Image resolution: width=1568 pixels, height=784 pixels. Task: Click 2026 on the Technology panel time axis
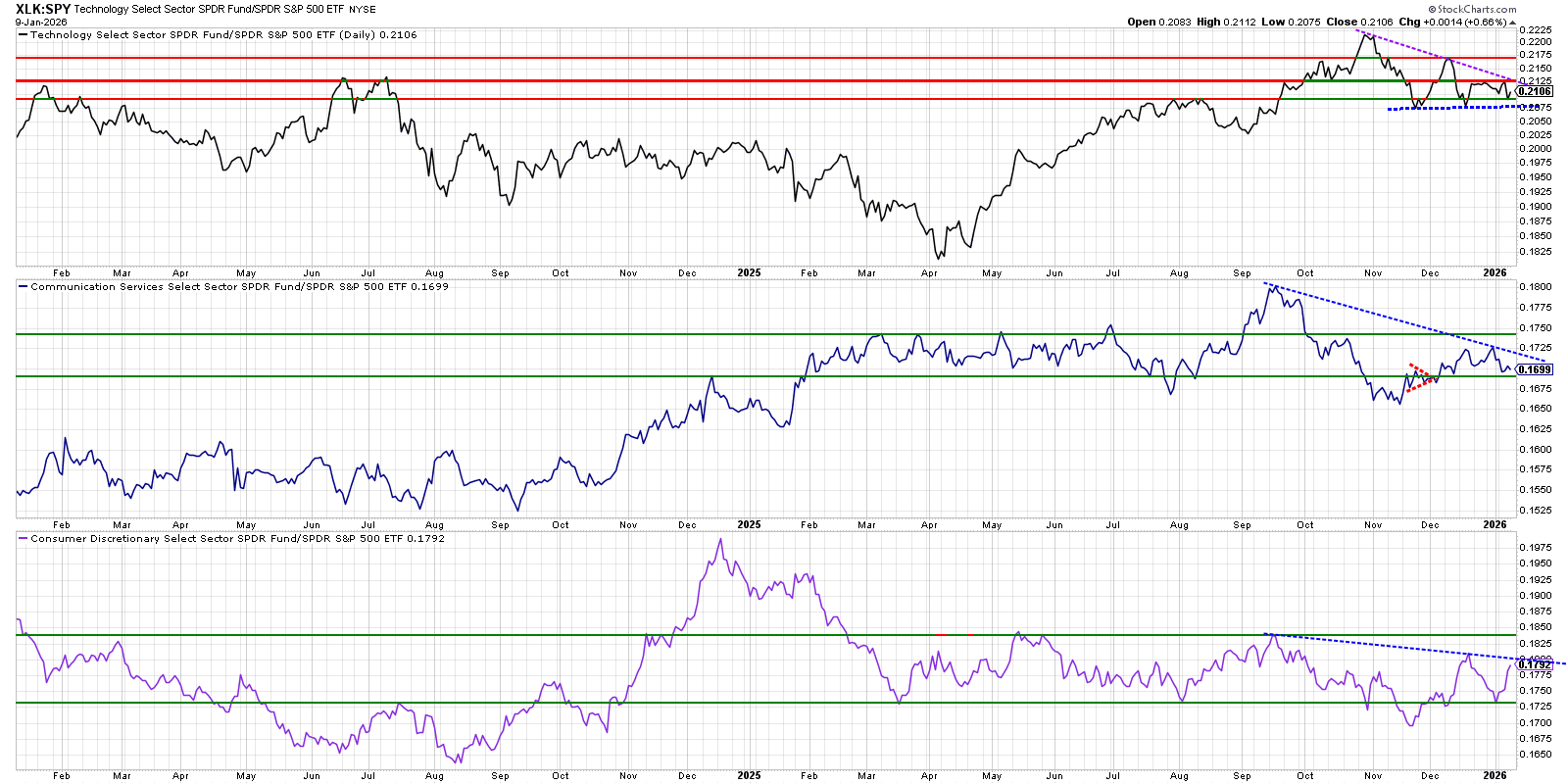pos(1494,273)
